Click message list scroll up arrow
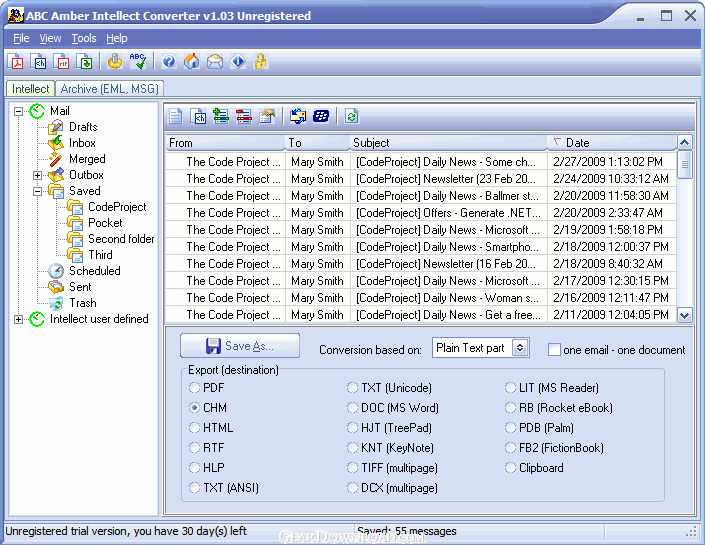This screenshot has width=705, height=545. click(x=684, y=143)
